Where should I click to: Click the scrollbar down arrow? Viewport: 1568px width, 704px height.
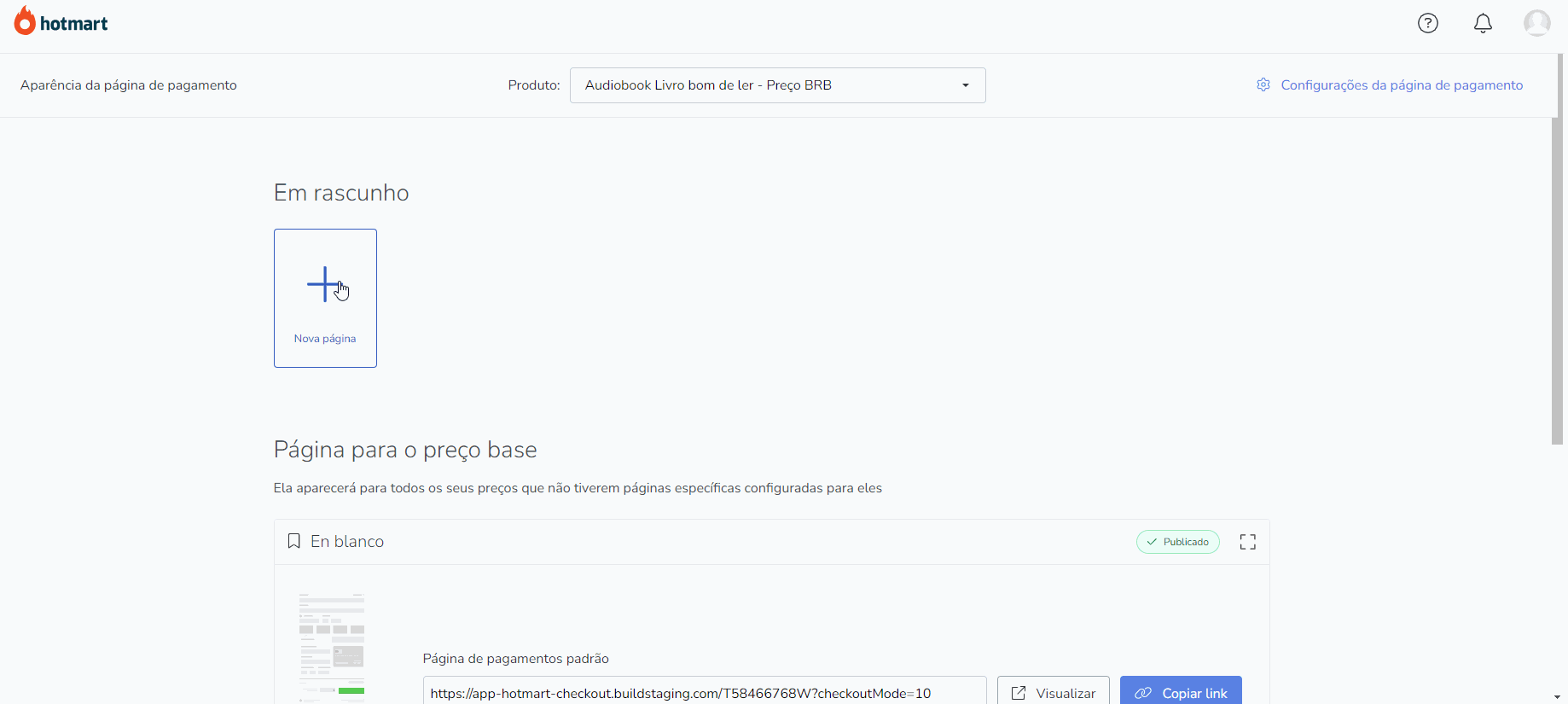[1557, 697]
